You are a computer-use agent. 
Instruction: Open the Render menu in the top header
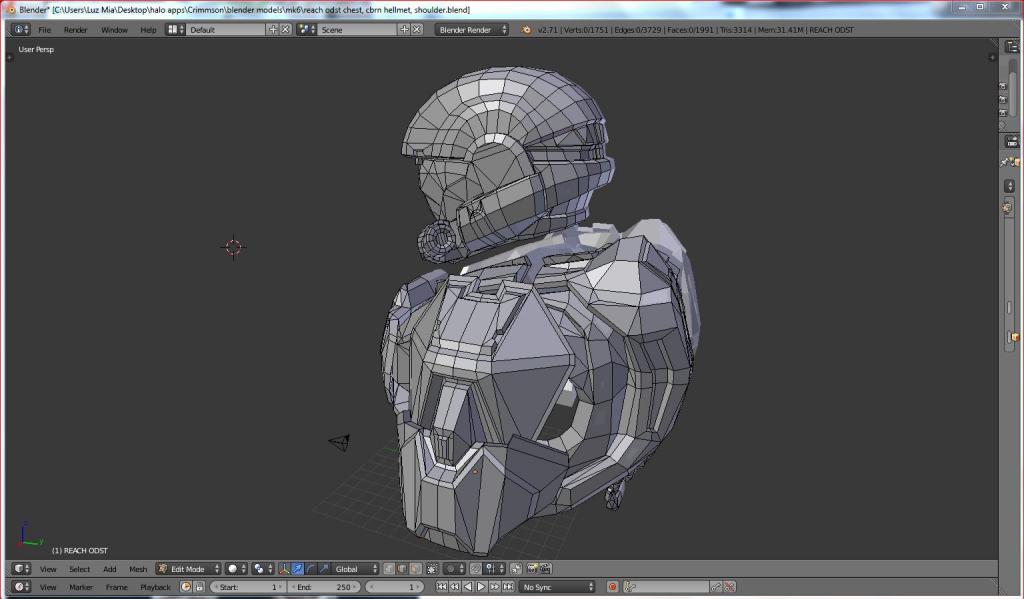tap(75, 30)
